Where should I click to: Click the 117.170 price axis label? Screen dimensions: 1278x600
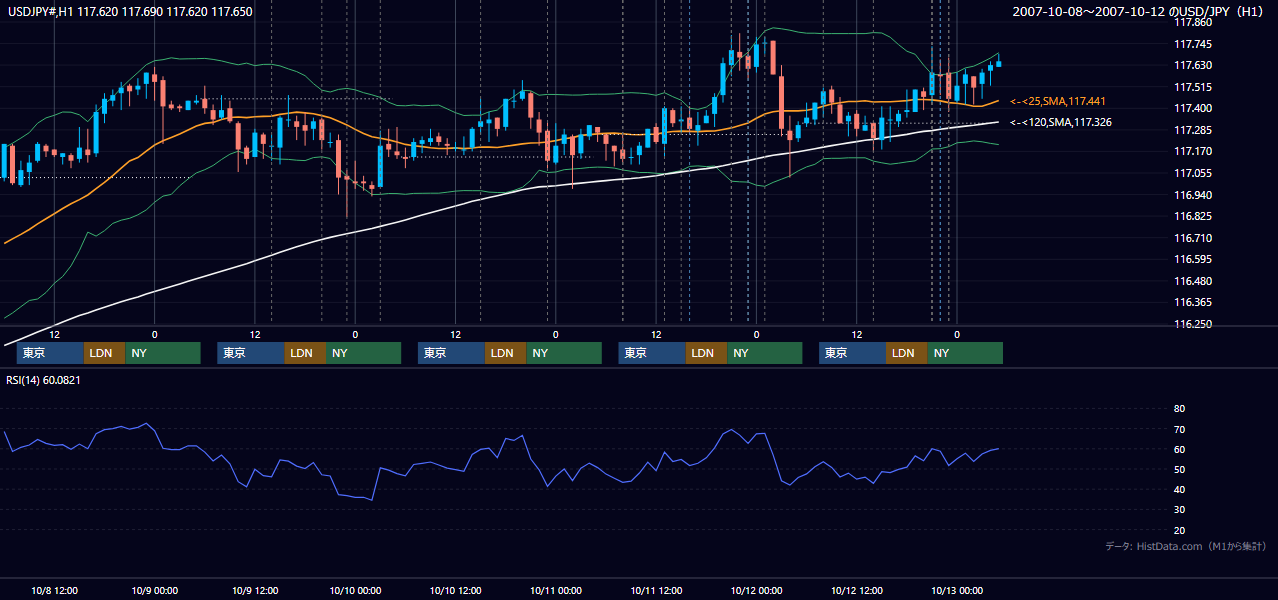tap(1192, 151)
